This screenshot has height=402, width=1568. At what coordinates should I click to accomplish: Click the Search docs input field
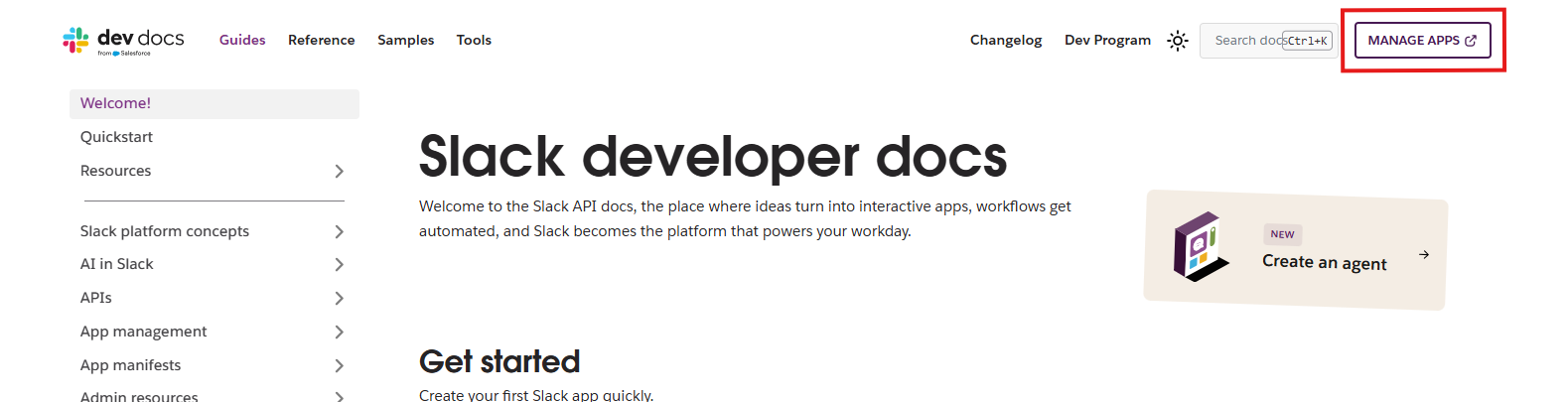click(1267, 41)
